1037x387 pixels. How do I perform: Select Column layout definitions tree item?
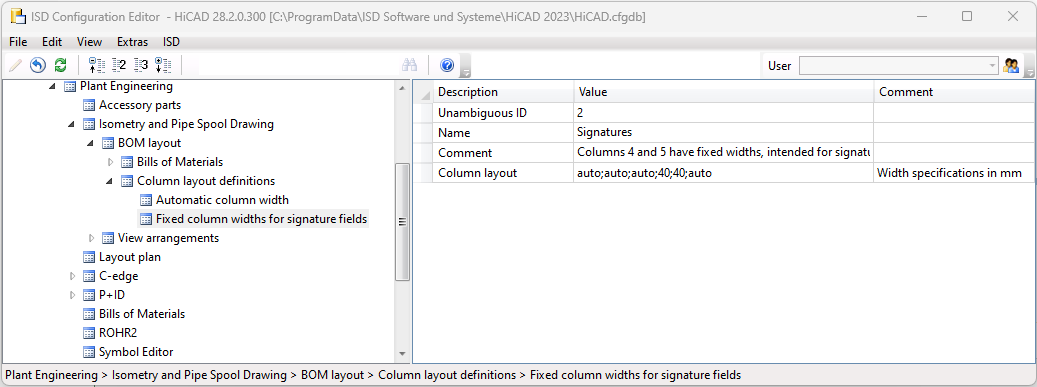[x=206, y=181]
